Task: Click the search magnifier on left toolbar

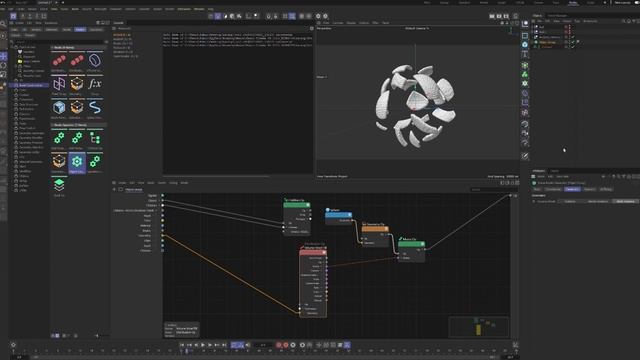Action: [3, 24]
